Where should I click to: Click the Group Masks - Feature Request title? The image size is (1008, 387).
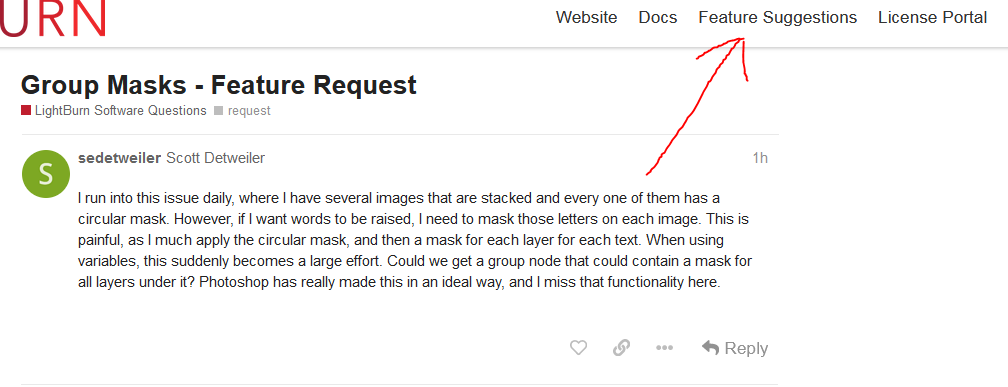tap(219, 85)
